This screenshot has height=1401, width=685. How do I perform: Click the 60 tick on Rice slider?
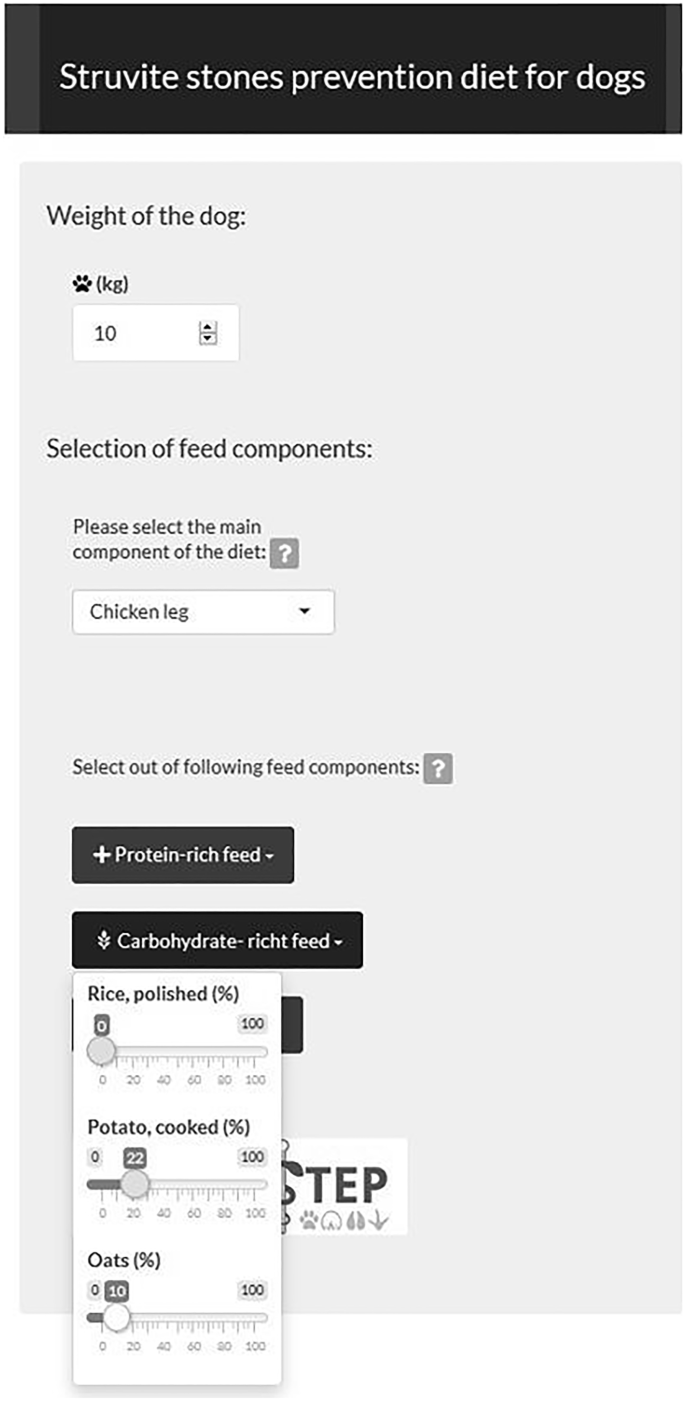194,1080
